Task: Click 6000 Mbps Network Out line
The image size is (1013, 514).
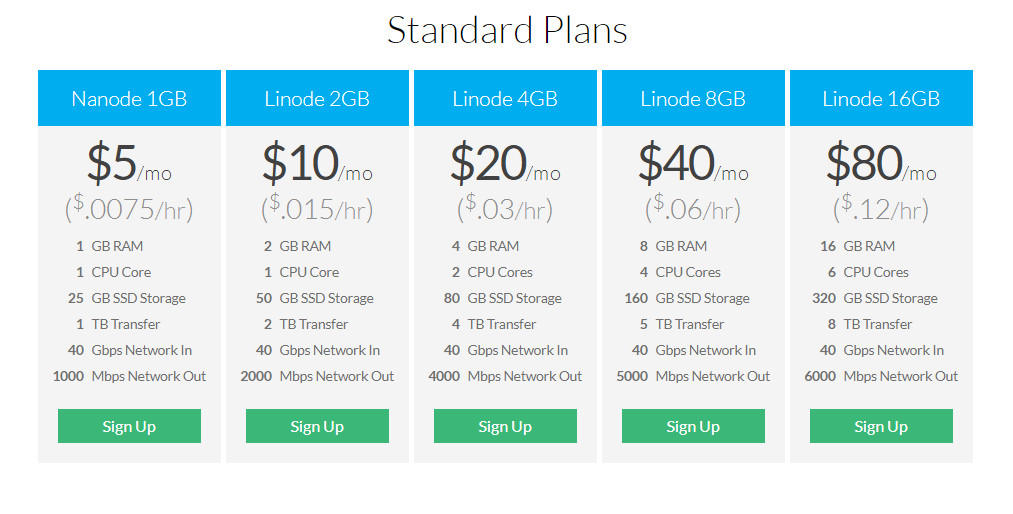Action: pos(881,376)
